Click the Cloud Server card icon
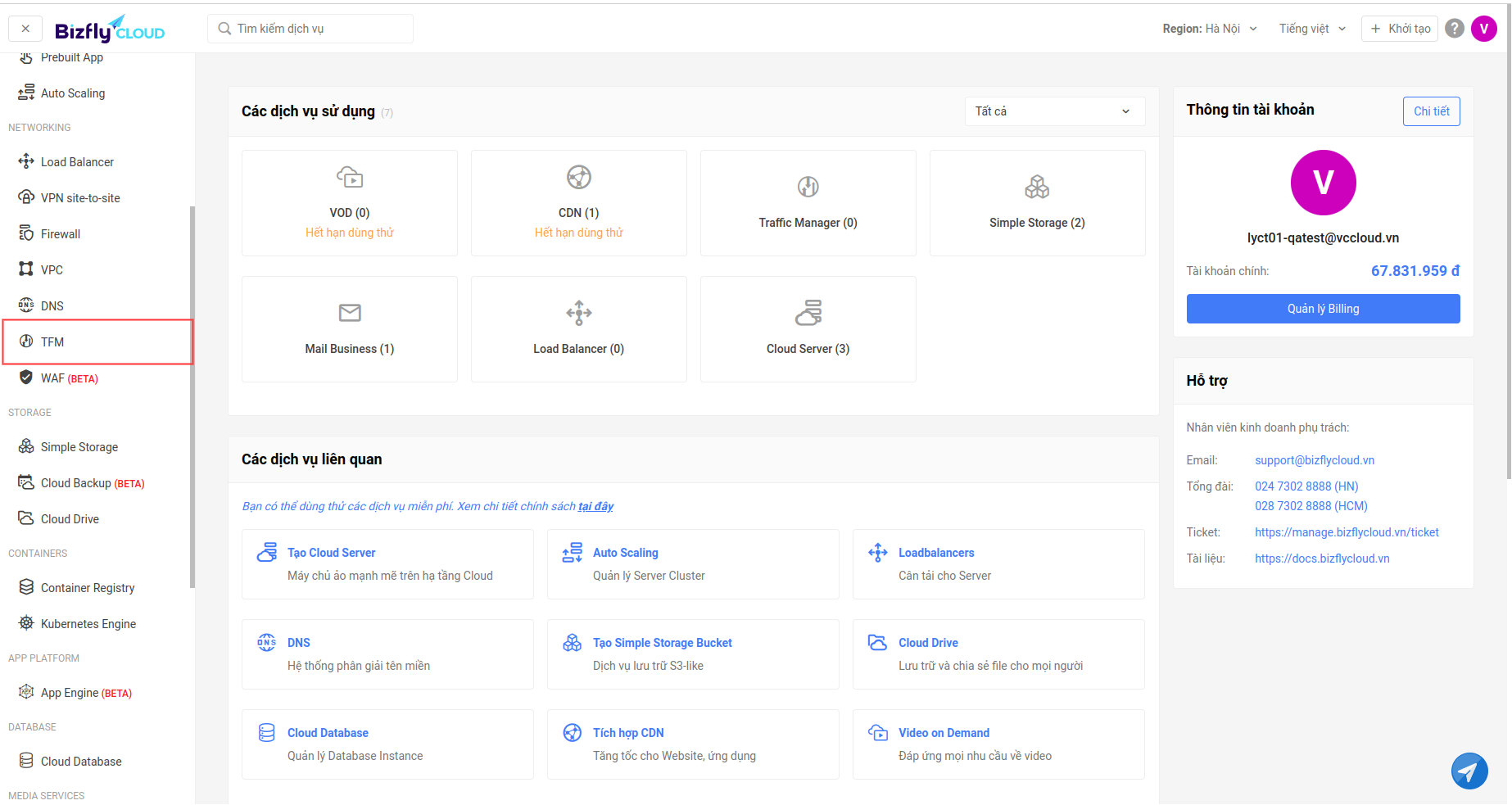This screenshot has height=805, width=1512. 808,313
